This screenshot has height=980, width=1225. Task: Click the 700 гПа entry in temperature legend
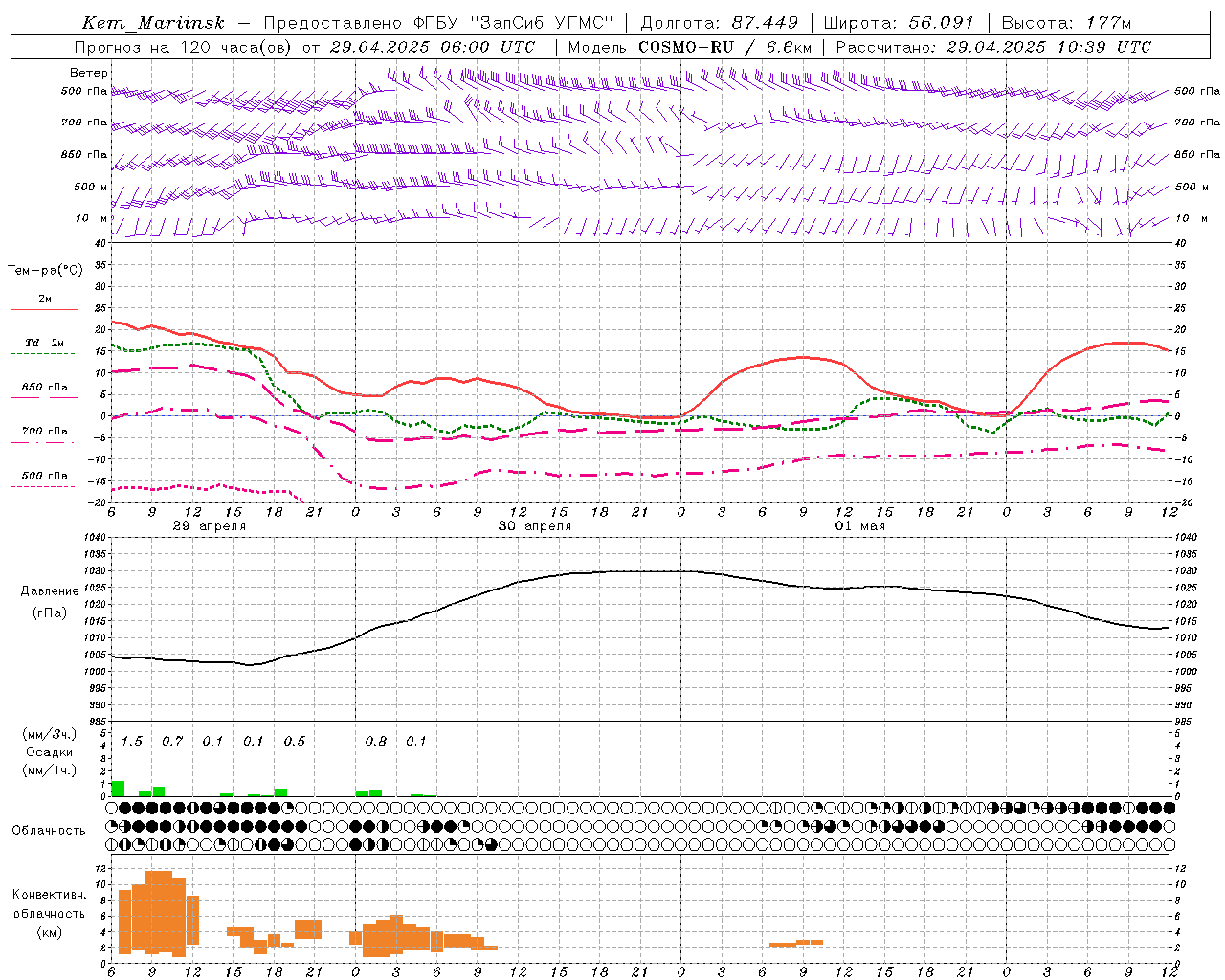coord(45,432)
